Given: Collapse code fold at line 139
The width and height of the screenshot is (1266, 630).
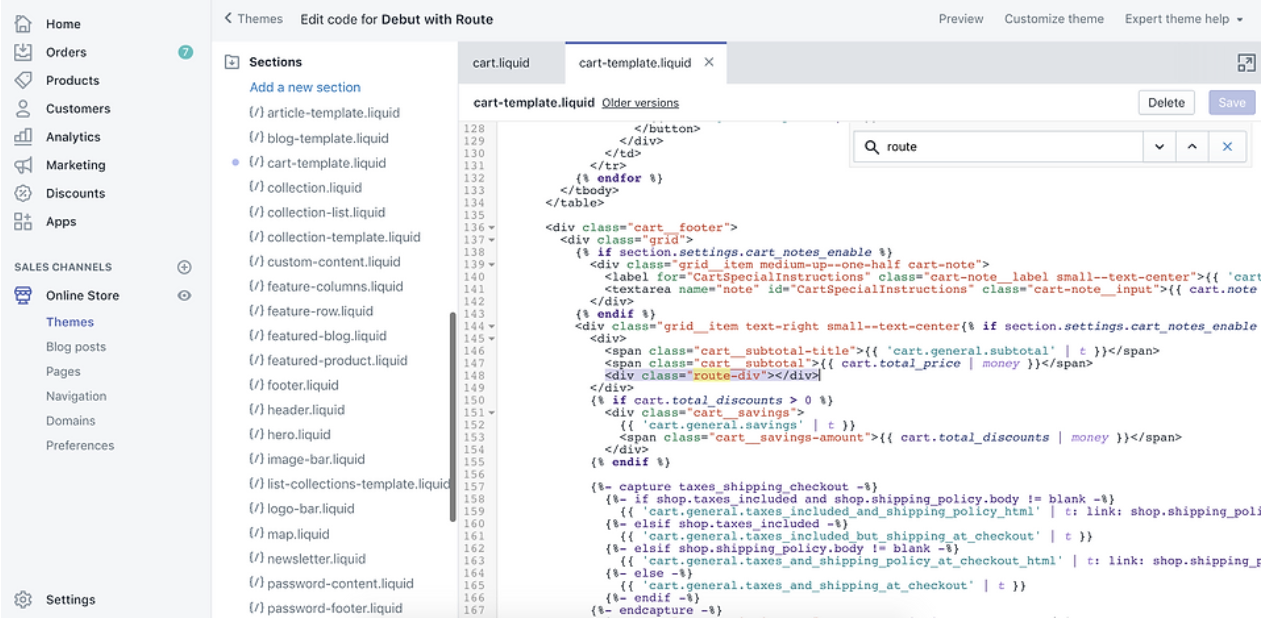Looking at the screenshot, I should [492, 265].
